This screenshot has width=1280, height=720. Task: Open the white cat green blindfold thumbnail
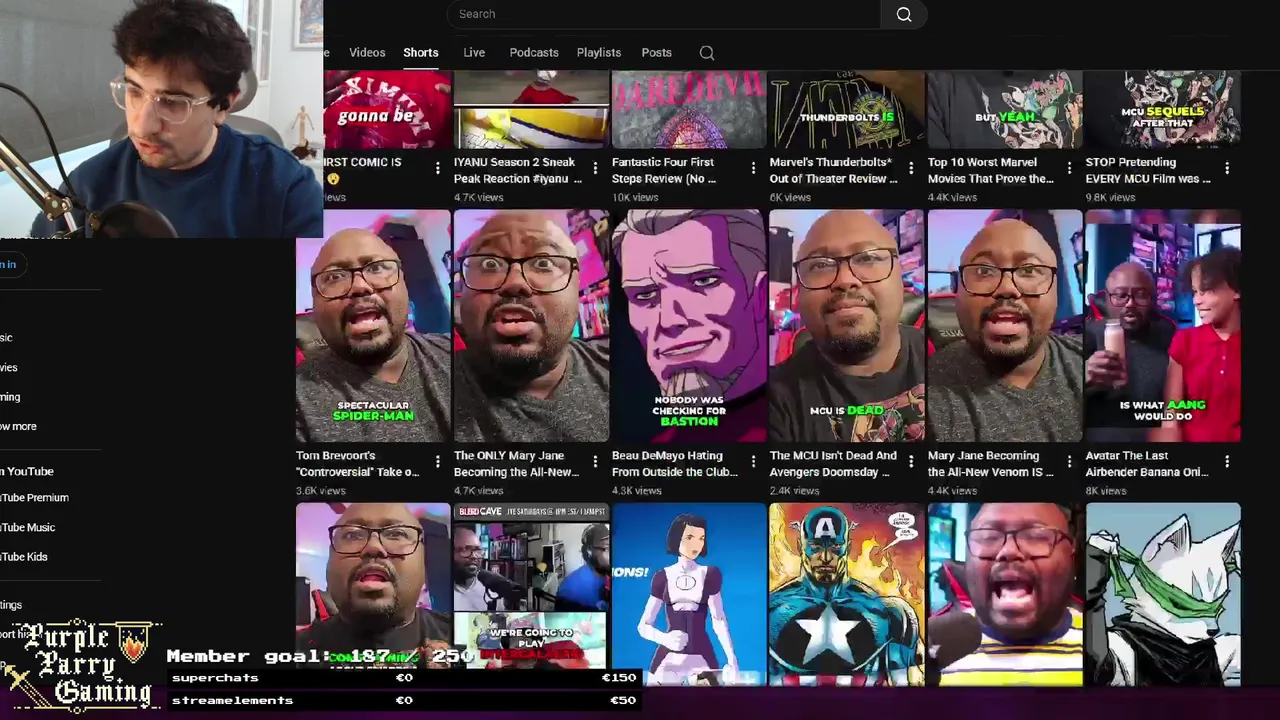[x=1163, y=594]
